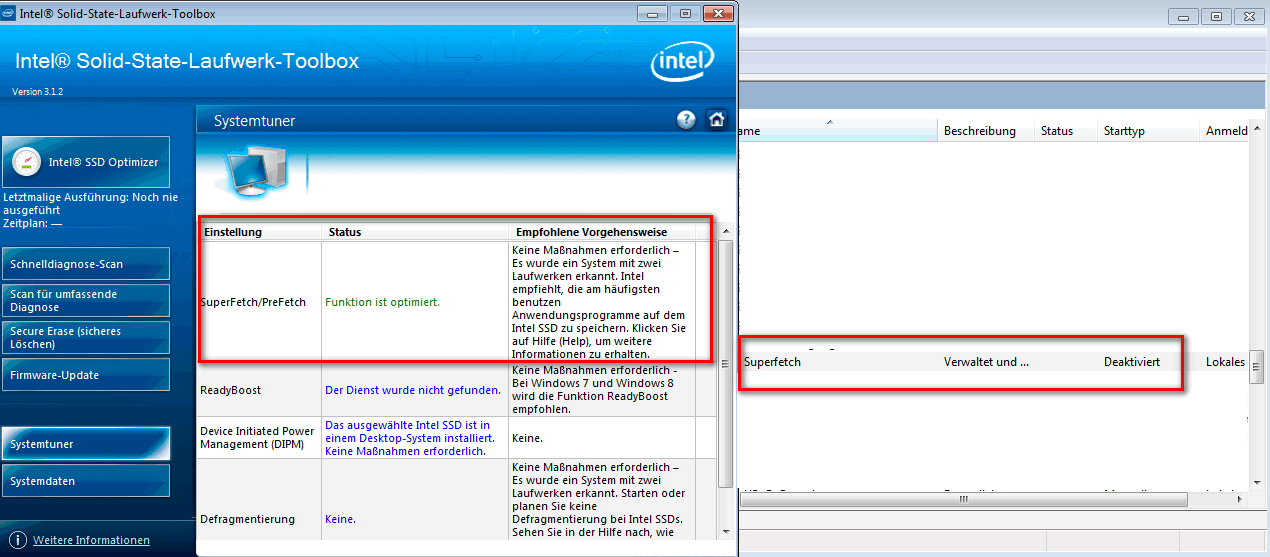Maximize the Services window

pos(1216,16)
